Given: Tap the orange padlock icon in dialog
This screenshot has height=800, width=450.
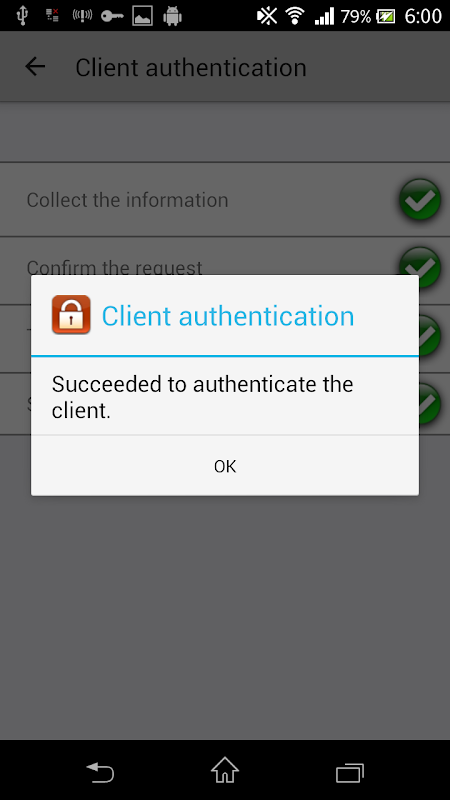Looking at the screenshot, I should (71, 315).
